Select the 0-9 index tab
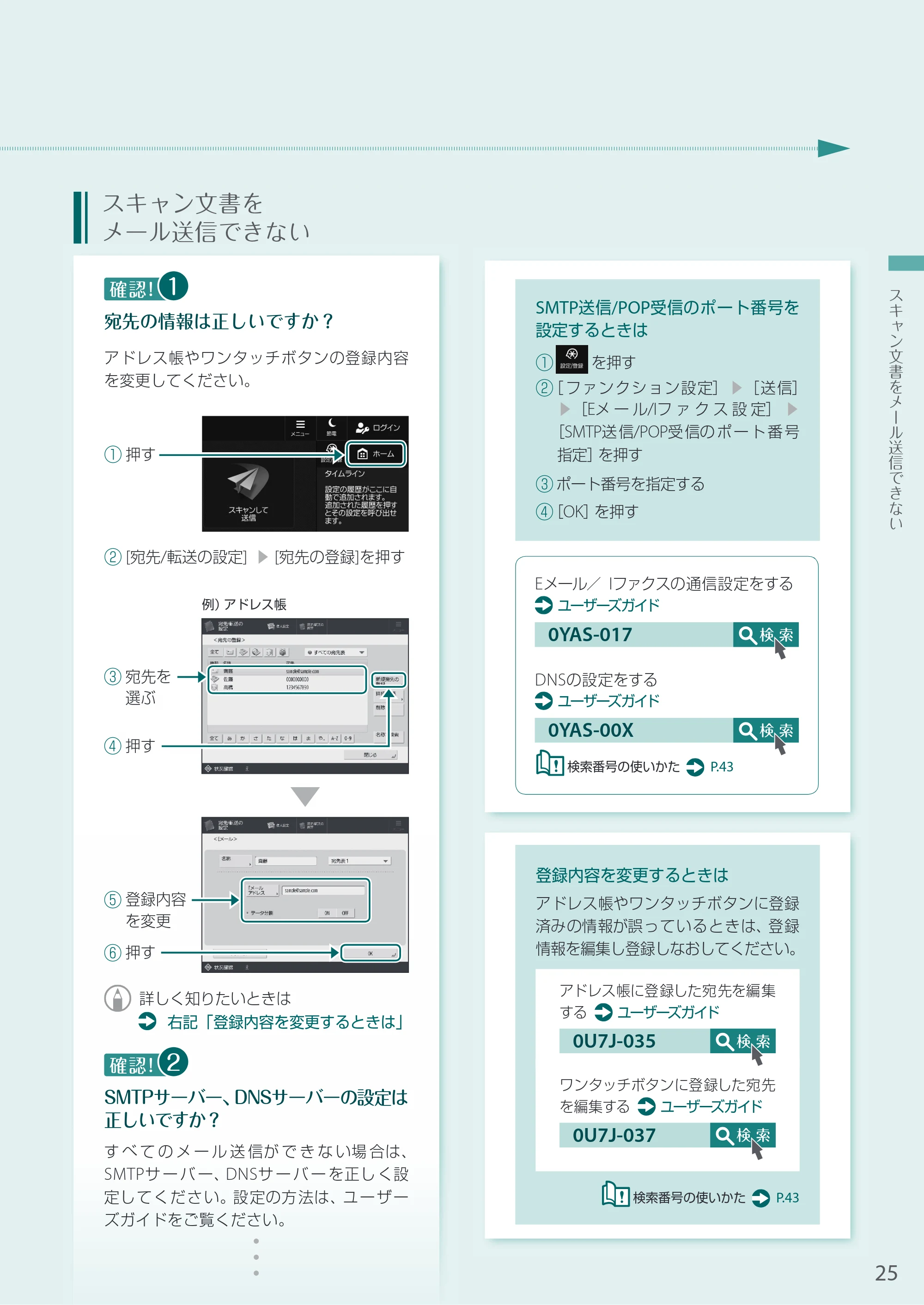This screenshot has width=924, height=1305. (x=348, y=738)
